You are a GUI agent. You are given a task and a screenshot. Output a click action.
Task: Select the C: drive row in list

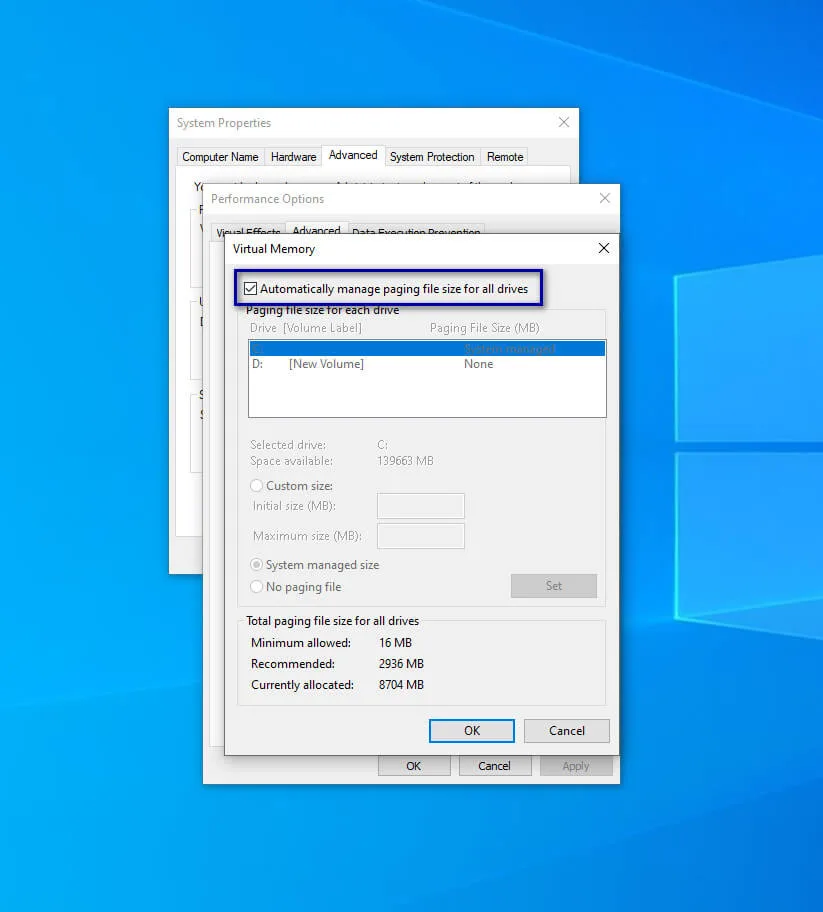427,348
